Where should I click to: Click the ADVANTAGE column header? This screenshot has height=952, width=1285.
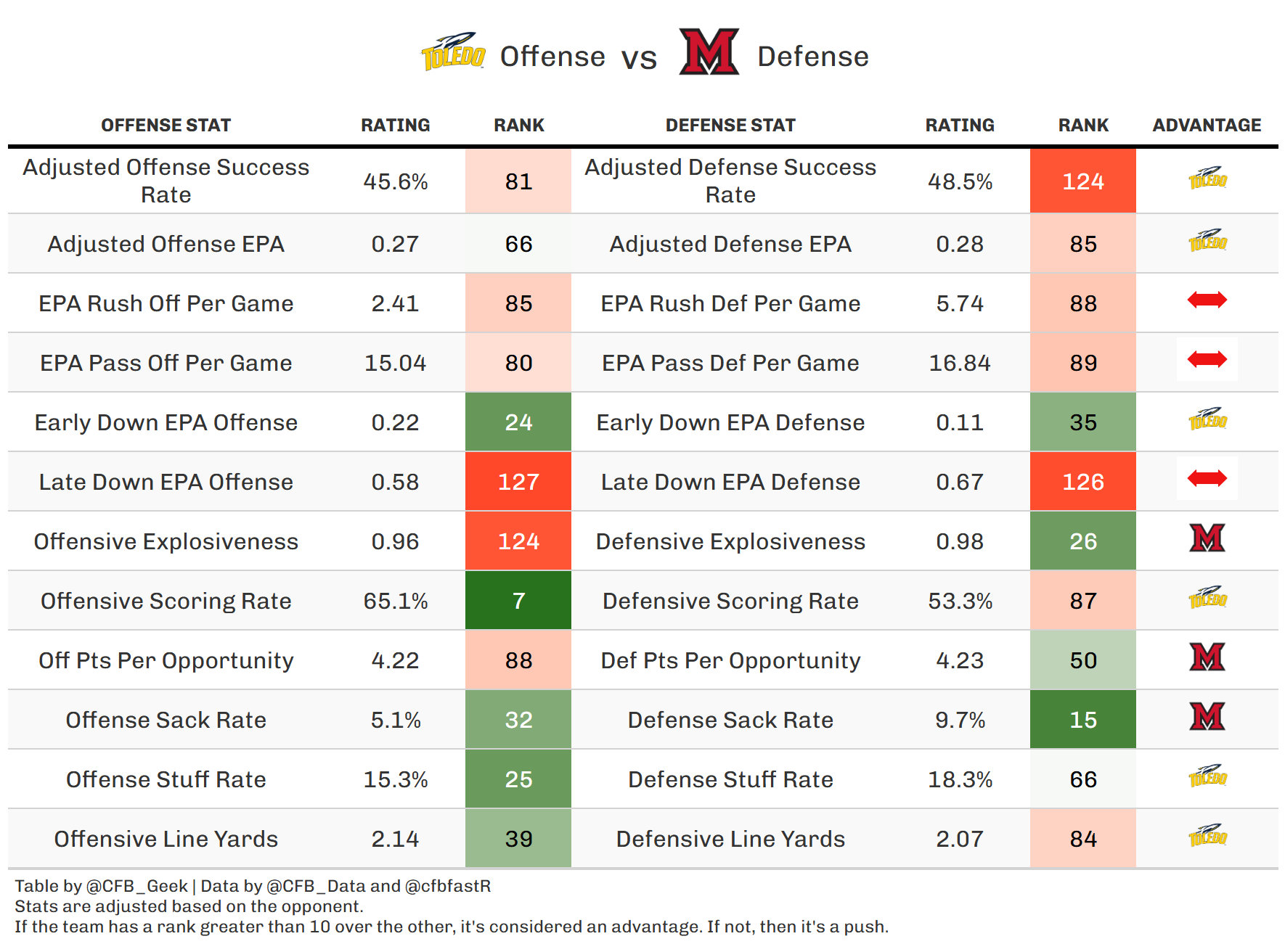(x=1207, y=126)
